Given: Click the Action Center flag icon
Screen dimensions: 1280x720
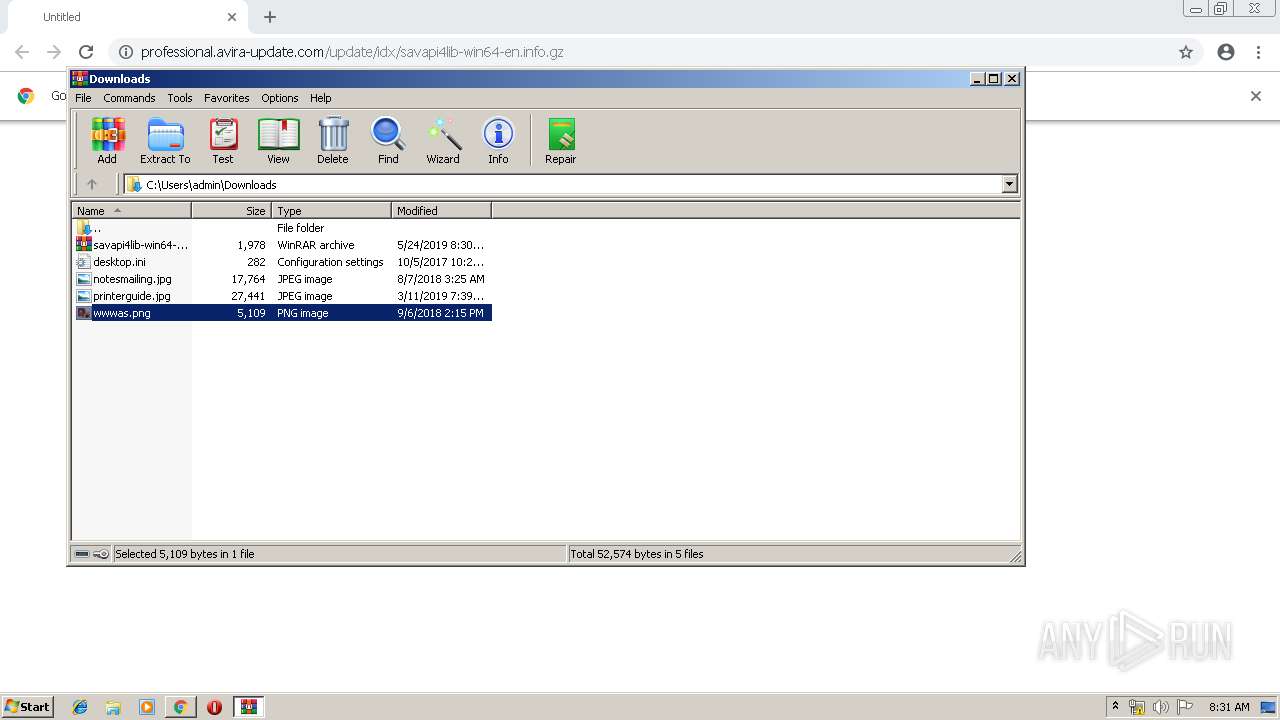Looking at the screenshot, I should (1185, 707).
